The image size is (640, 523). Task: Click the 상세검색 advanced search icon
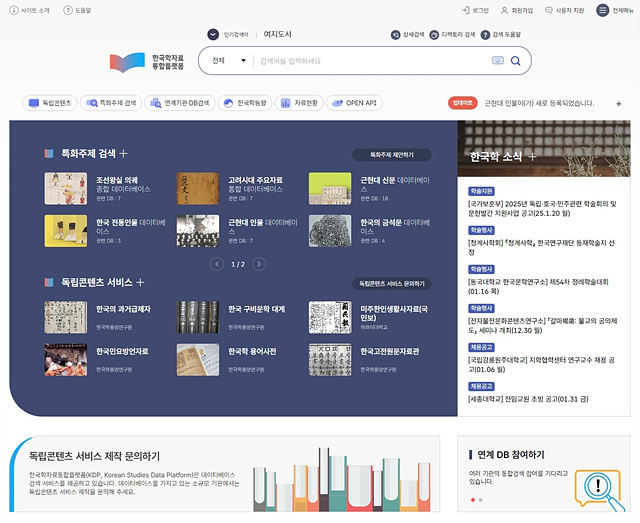point(395,35)
